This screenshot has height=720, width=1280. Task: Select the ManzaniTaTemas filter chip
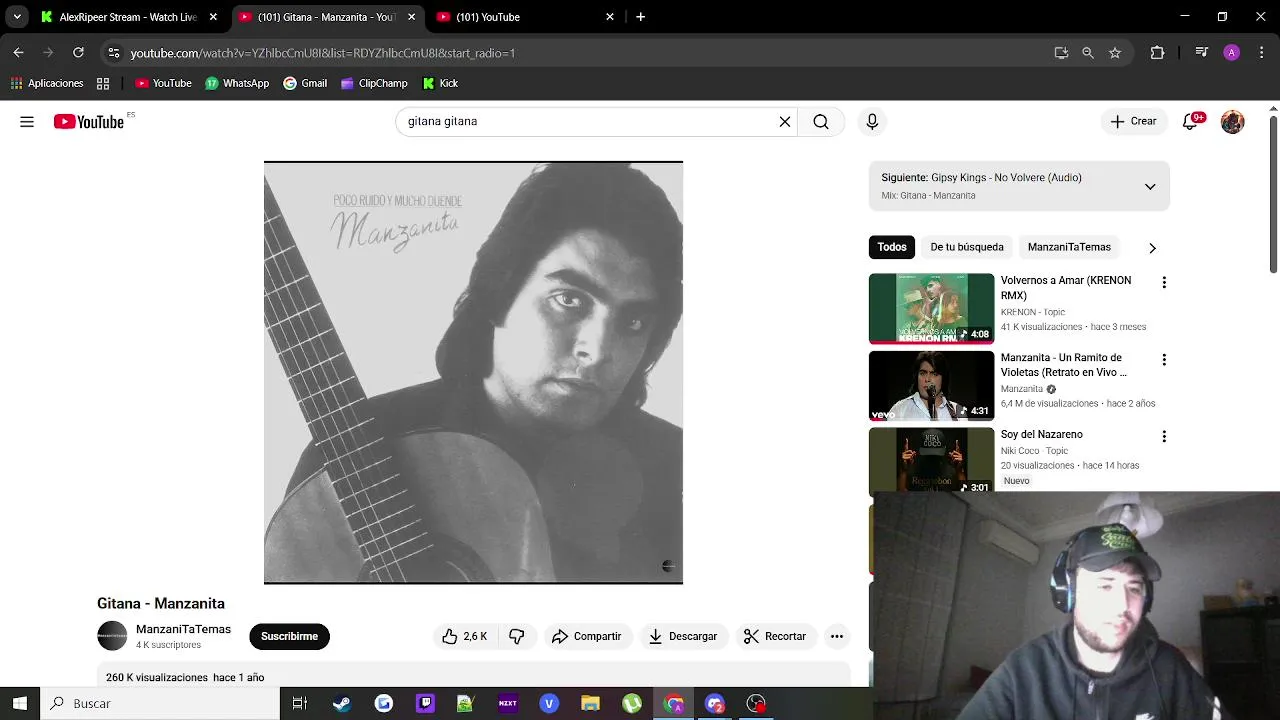1069,247
